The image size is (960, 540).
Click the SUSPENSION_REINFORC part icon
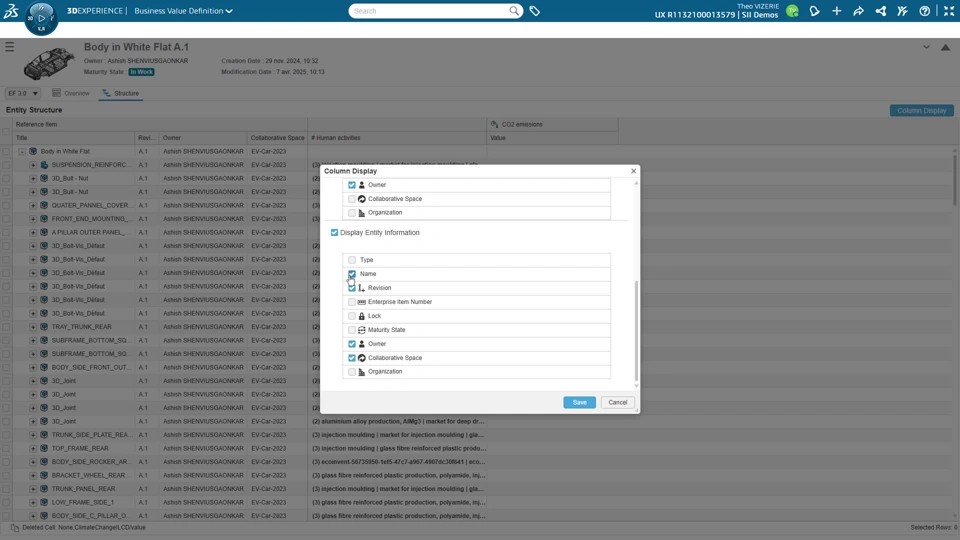click(44, 165)
